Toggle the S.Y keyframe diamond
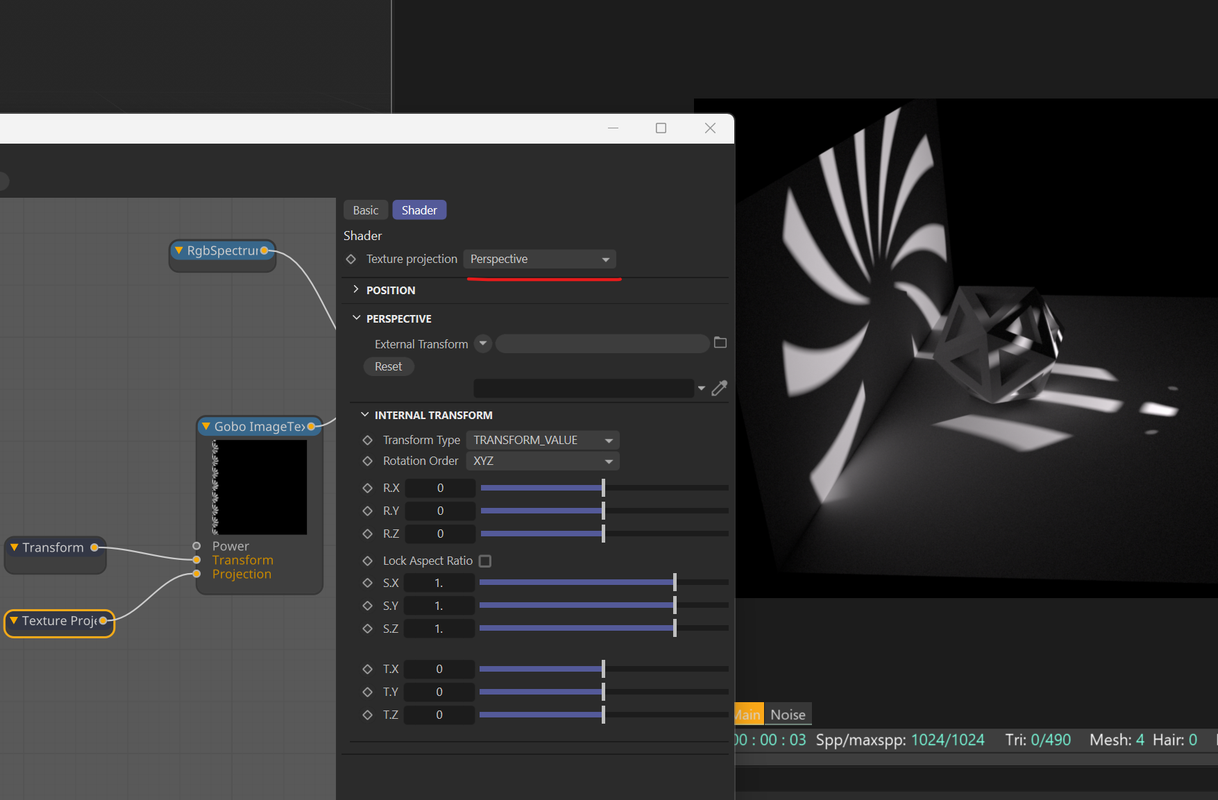 point(367,606)
